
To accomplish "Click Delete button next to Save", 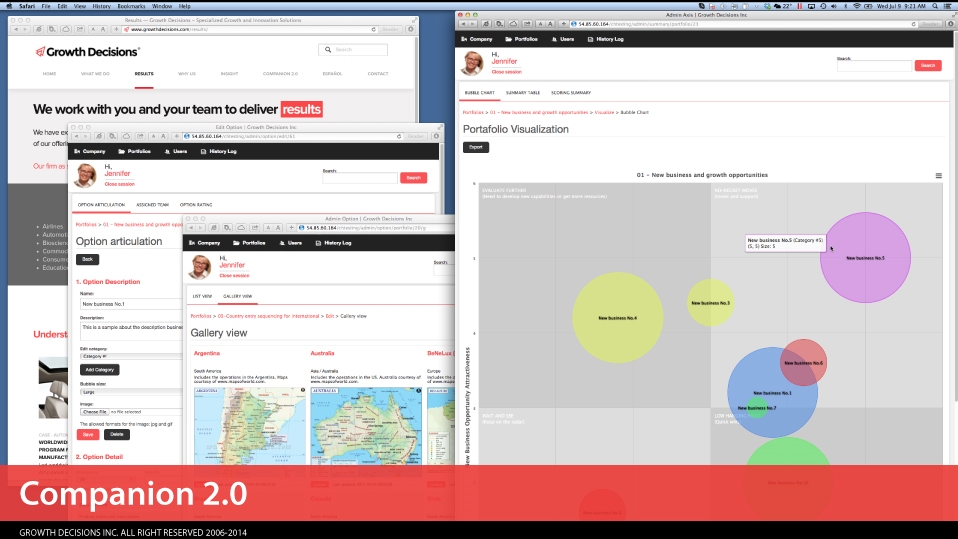I will tap(117, 434).
